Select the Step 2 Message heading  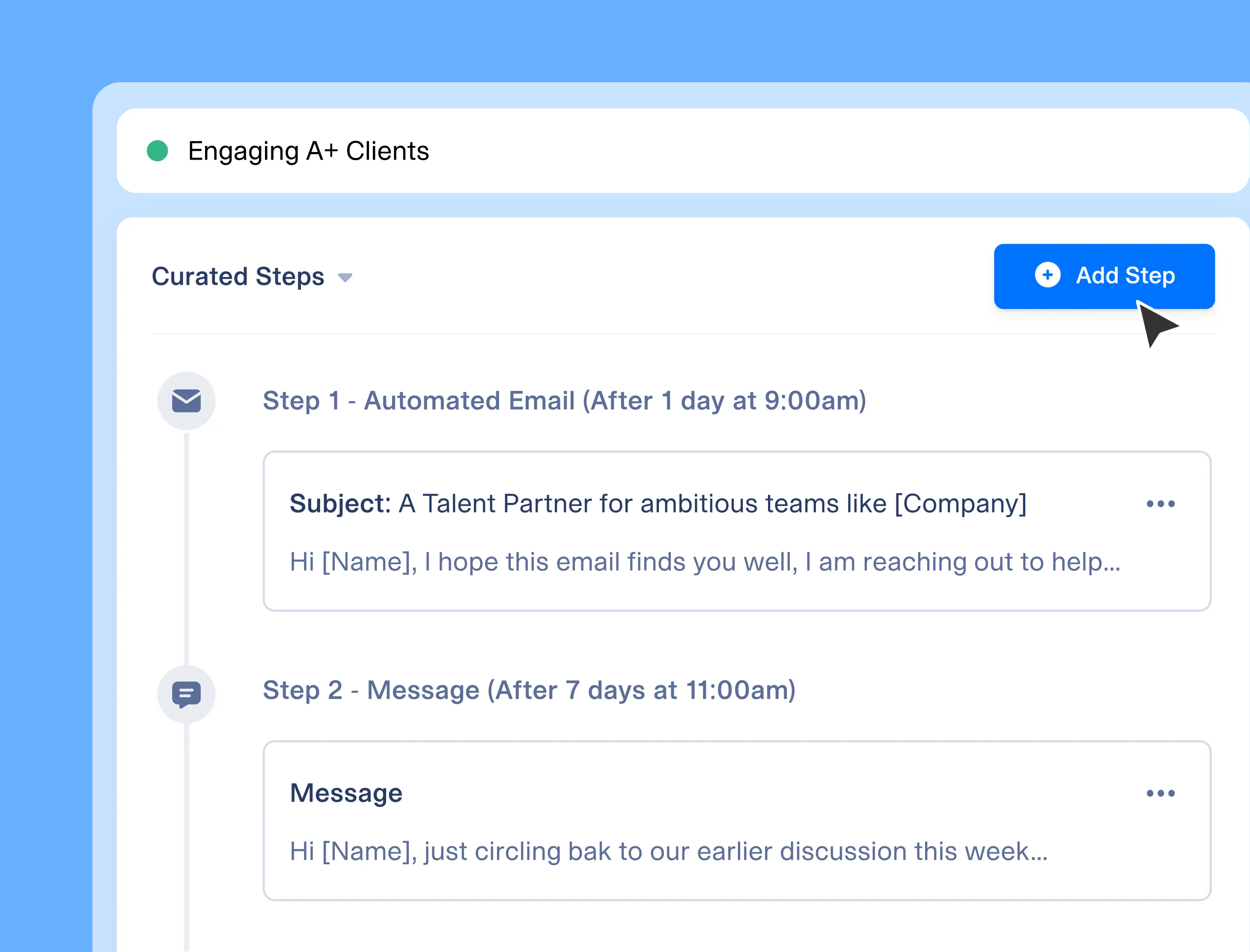(x=529, y=690)
